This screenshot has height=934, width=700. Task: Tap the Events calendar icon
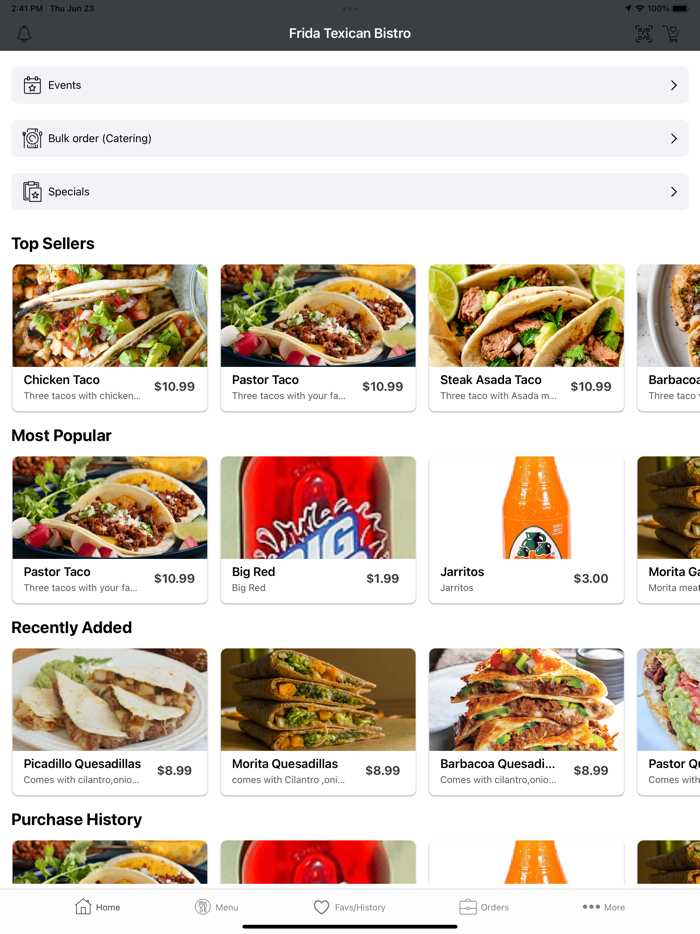click(32, 85)
